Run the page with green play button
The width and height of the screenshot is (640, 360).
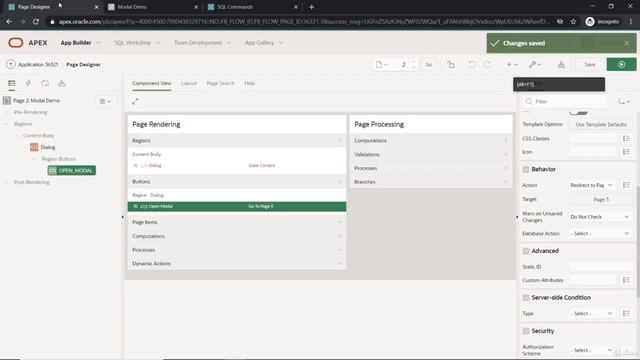pos(621,64)
